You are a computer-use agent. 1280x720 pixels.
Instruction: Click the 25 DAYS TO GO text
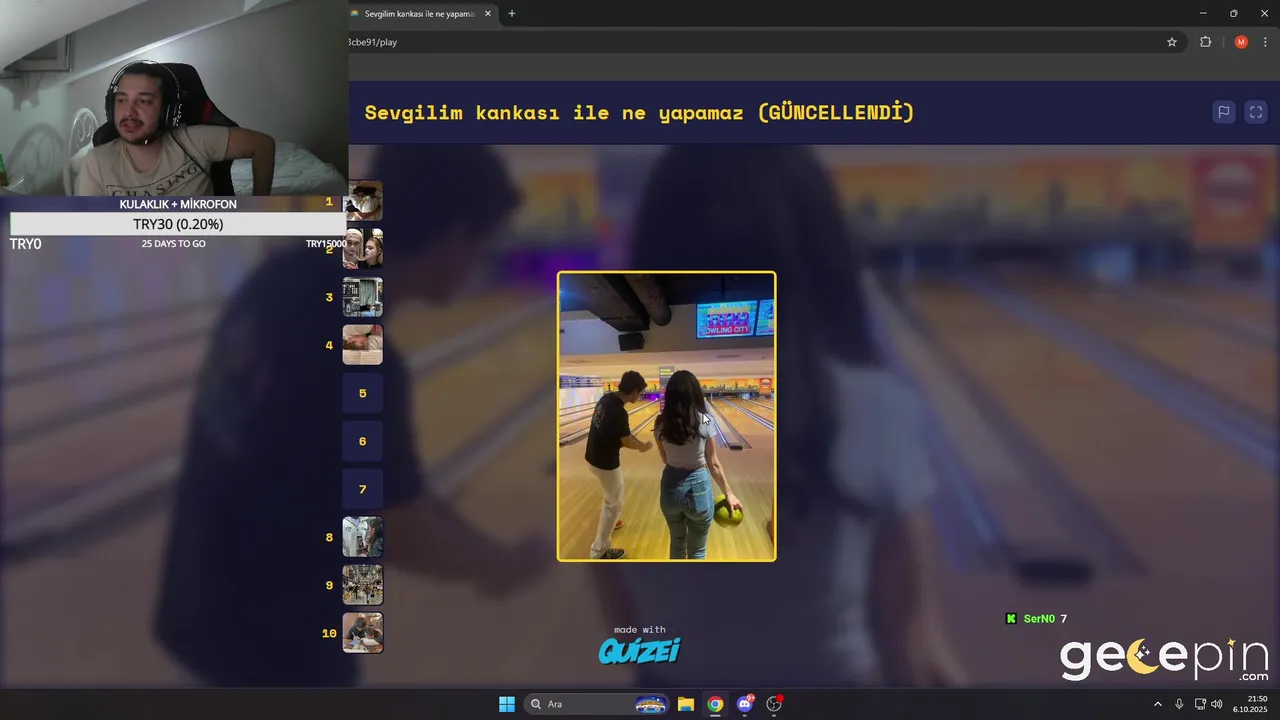(x=174, y=244)
